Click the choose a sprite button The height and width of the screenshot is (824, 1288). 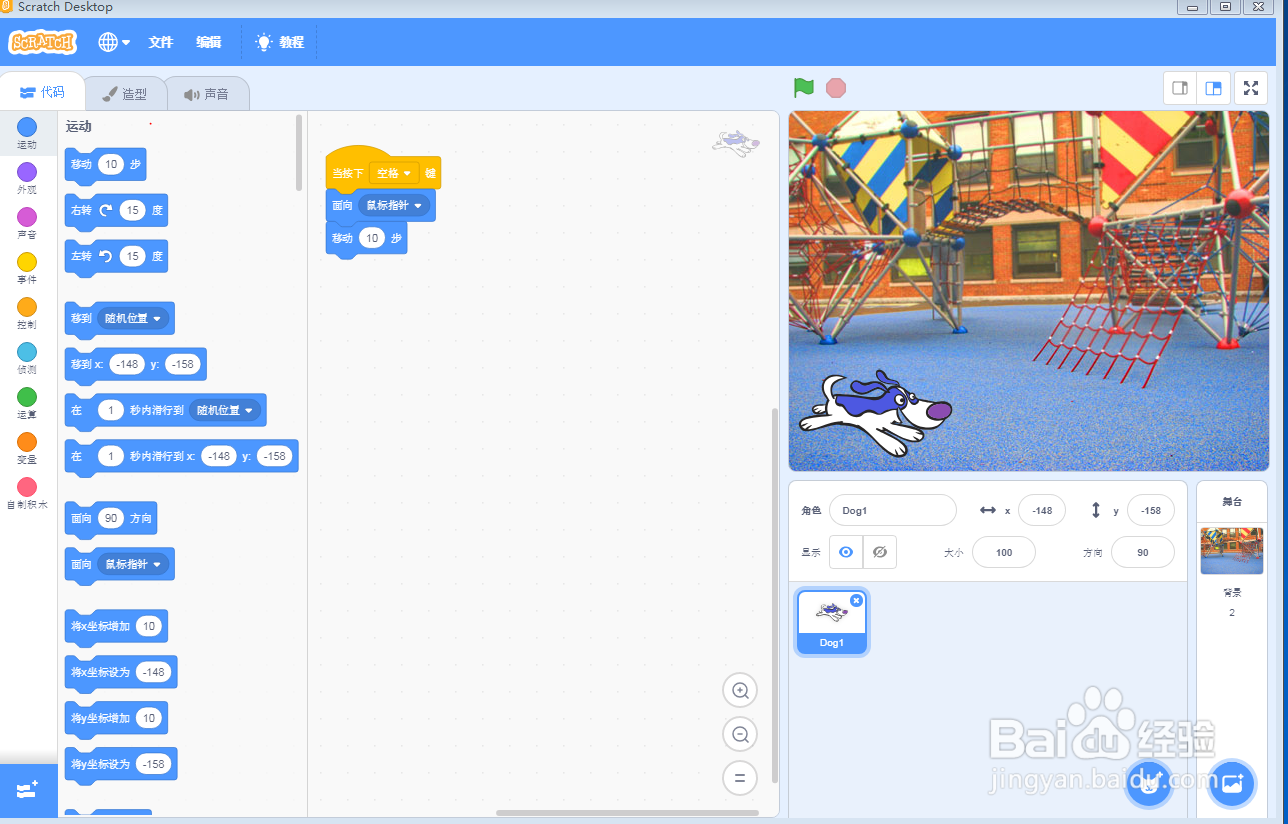tap(1150, 784)
